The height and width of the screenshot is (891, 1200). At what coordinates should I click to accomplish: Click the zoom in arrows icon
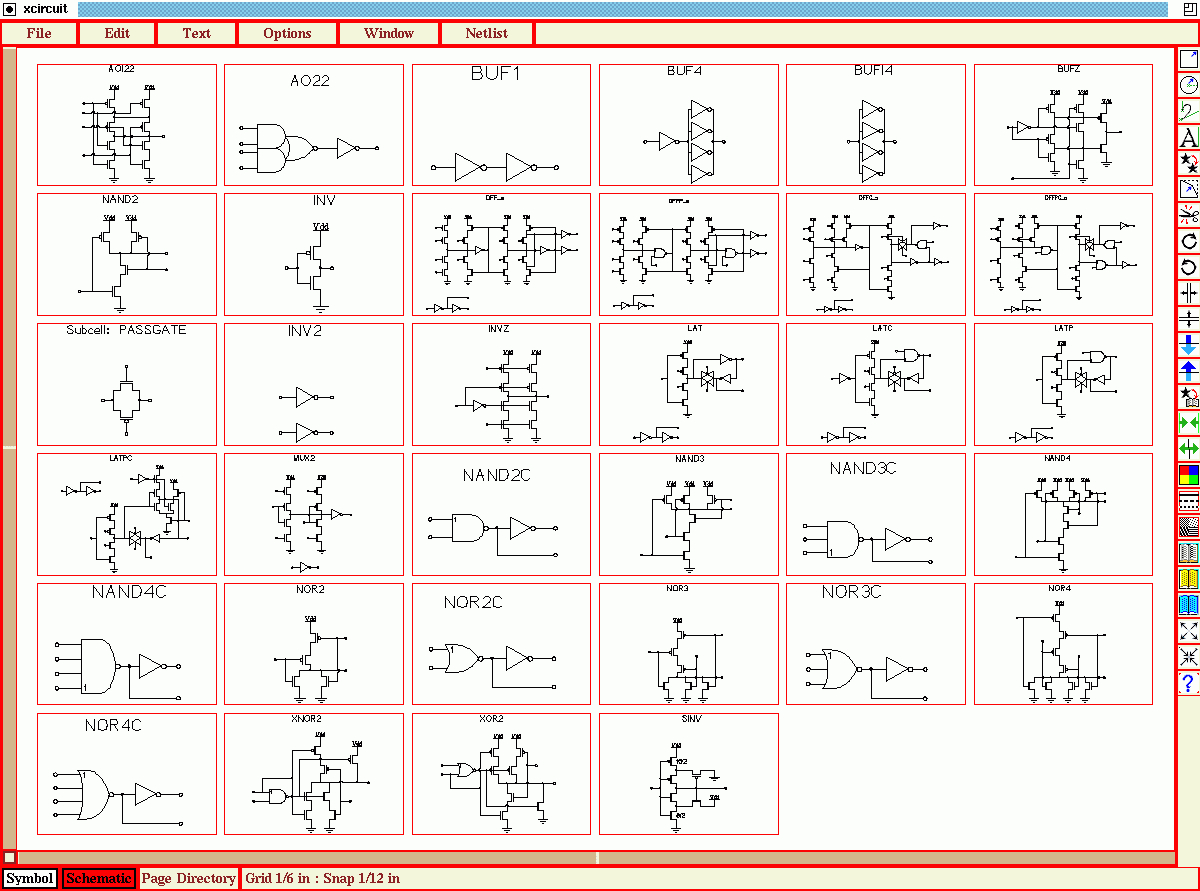[x=1188, y=631]
